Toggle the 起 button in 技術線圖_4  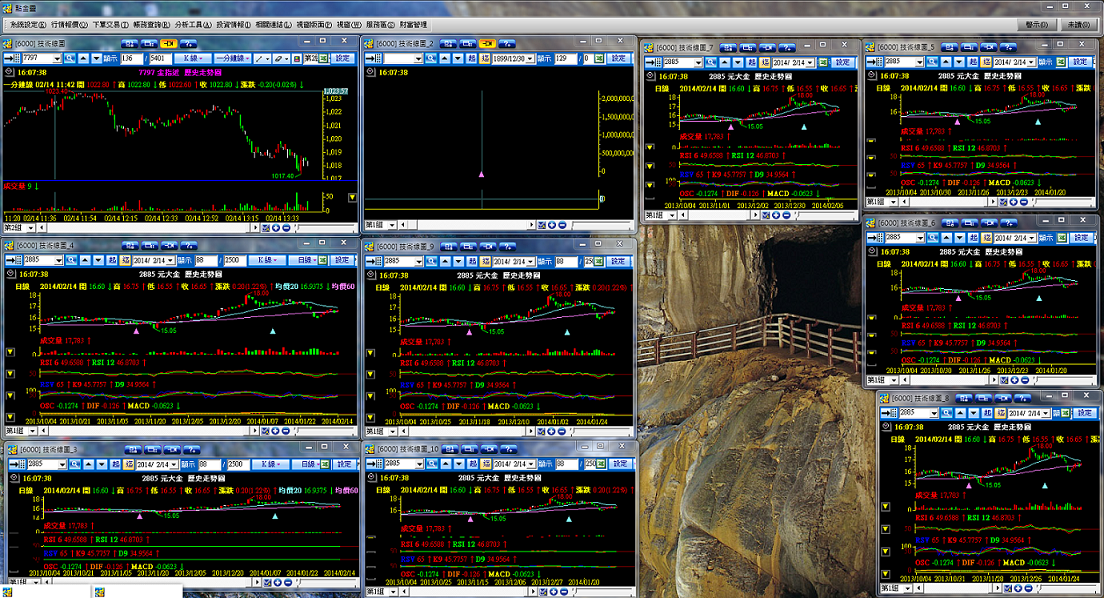pos(111,260)
